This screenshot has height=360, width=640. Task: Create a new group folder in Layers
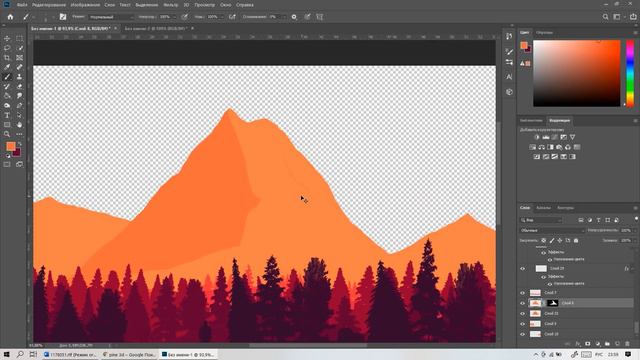coord(607,344)
